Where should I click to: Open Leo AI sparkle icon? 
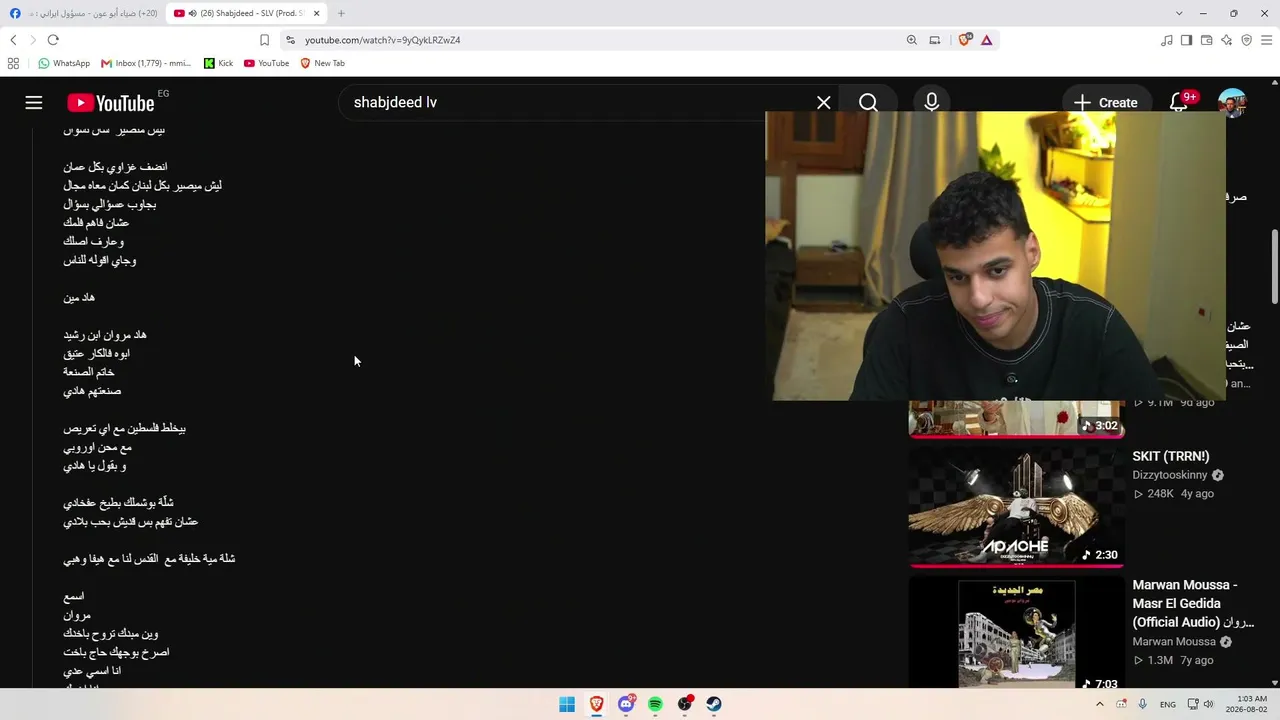(1227, 40)
